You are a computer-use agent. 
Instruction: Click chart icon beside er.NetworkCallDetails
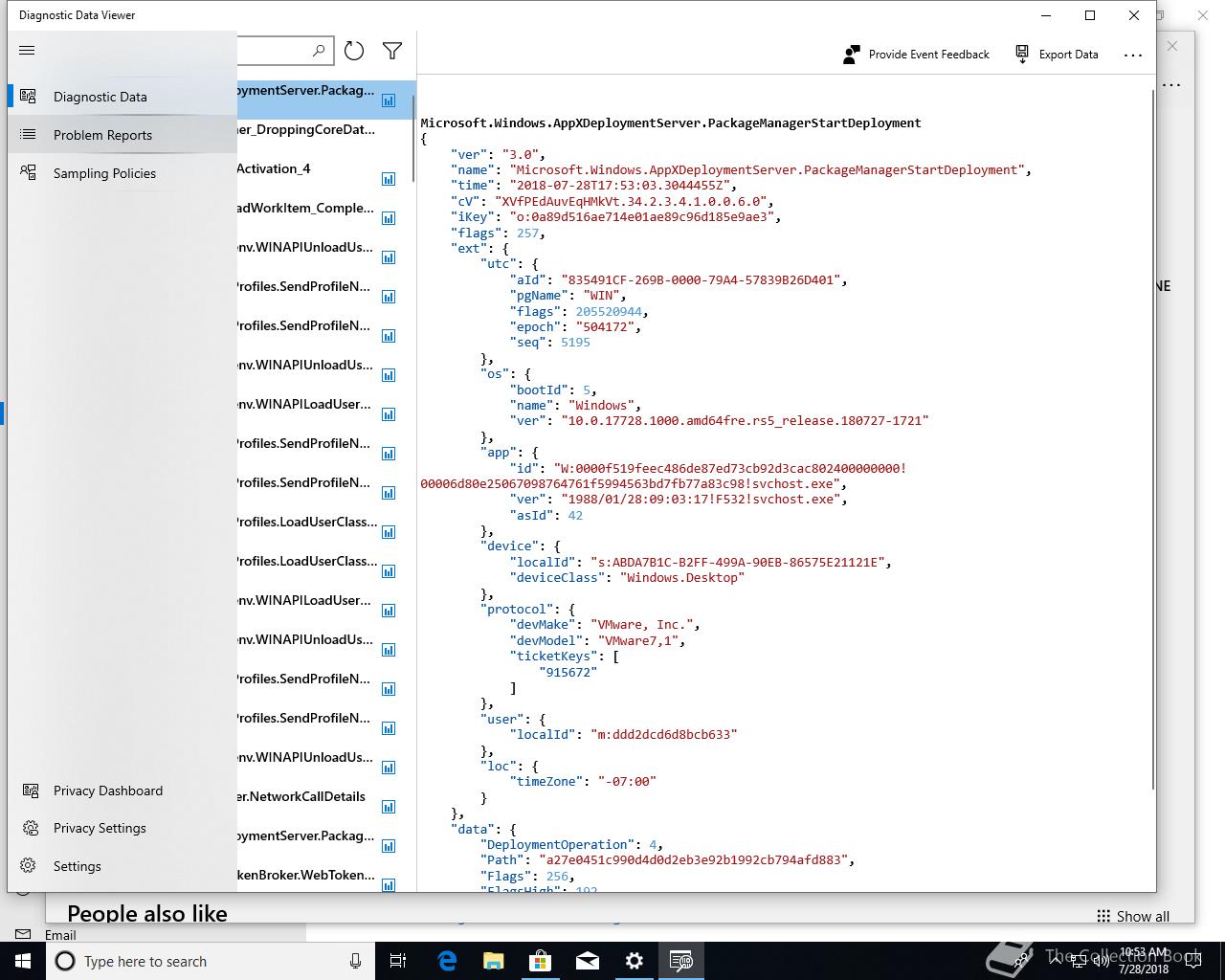pos(389,807)
